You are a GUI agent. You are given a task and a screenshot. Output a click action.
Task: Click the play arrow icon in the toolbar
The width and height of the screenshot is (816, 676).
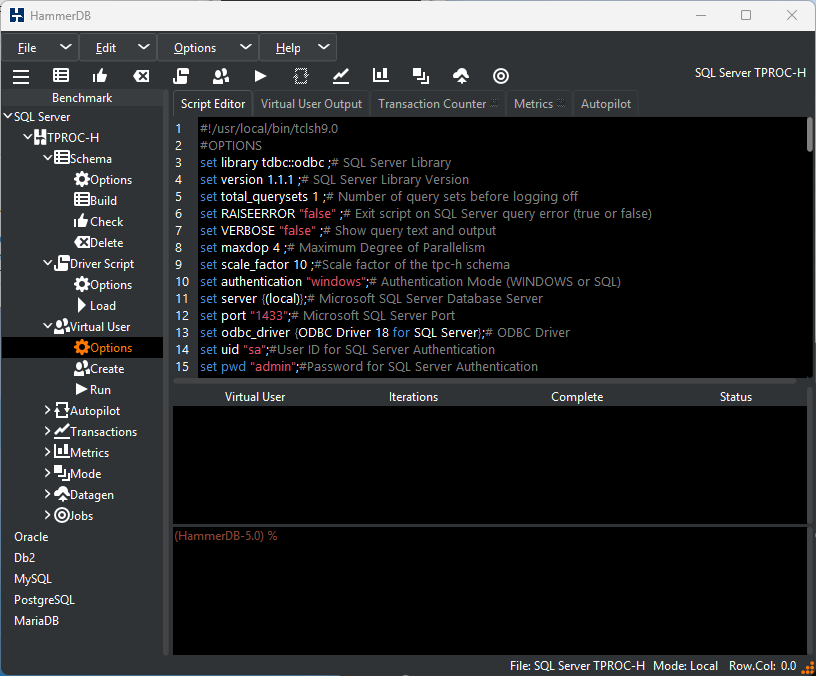pyautogui.click(x=260, y=76)
